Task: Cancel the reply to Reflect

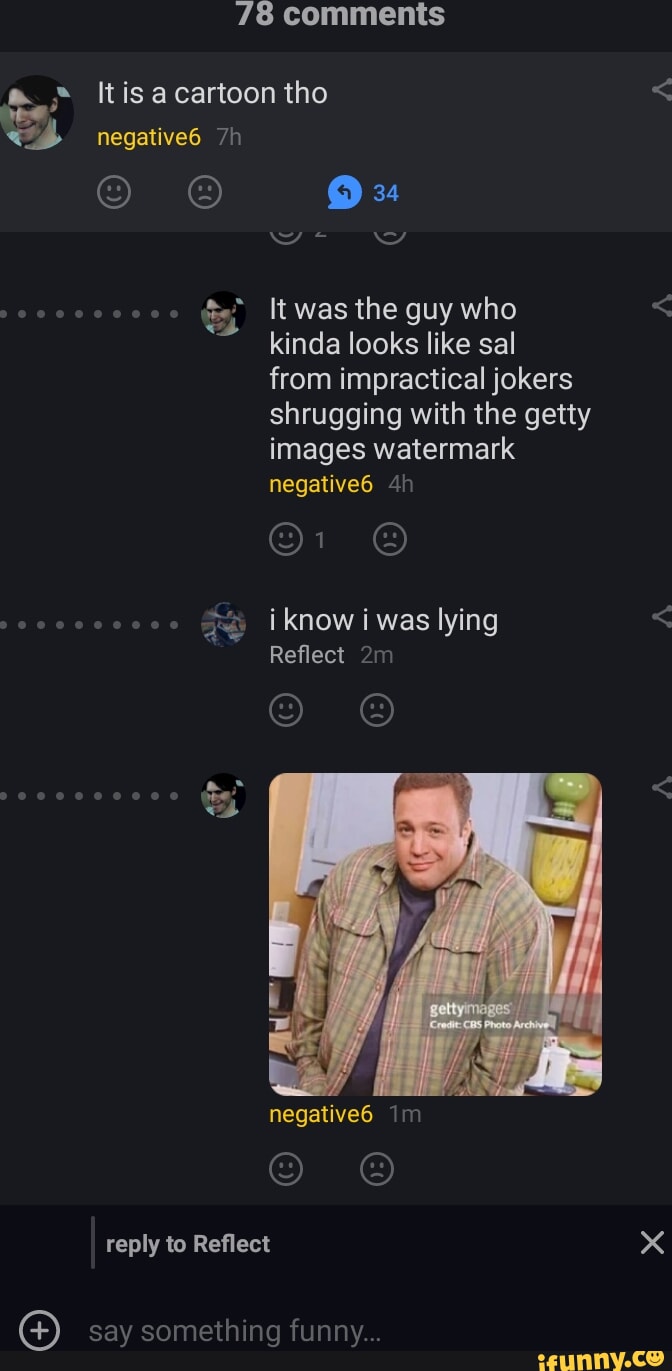Action: tap(652, 1243)
